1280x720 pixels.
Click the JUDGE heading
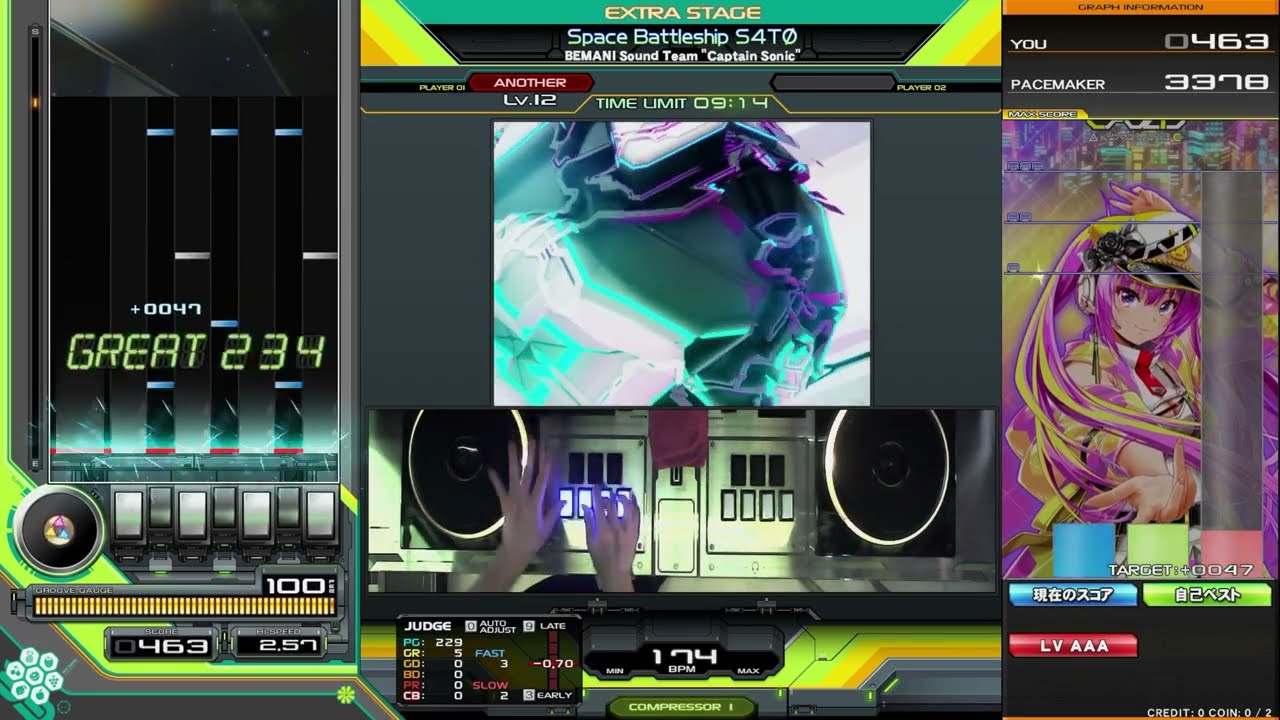[x=428, y=626]
